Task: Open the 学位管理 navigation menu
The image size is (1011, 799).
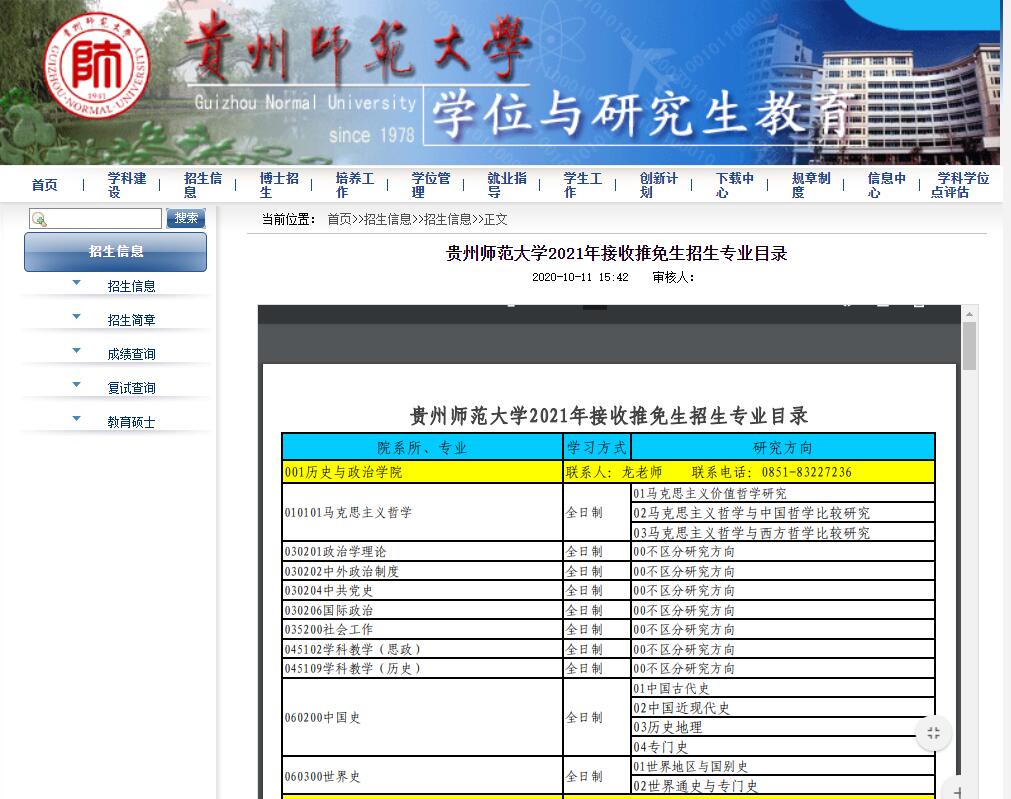Action: [x=431, y=185]
